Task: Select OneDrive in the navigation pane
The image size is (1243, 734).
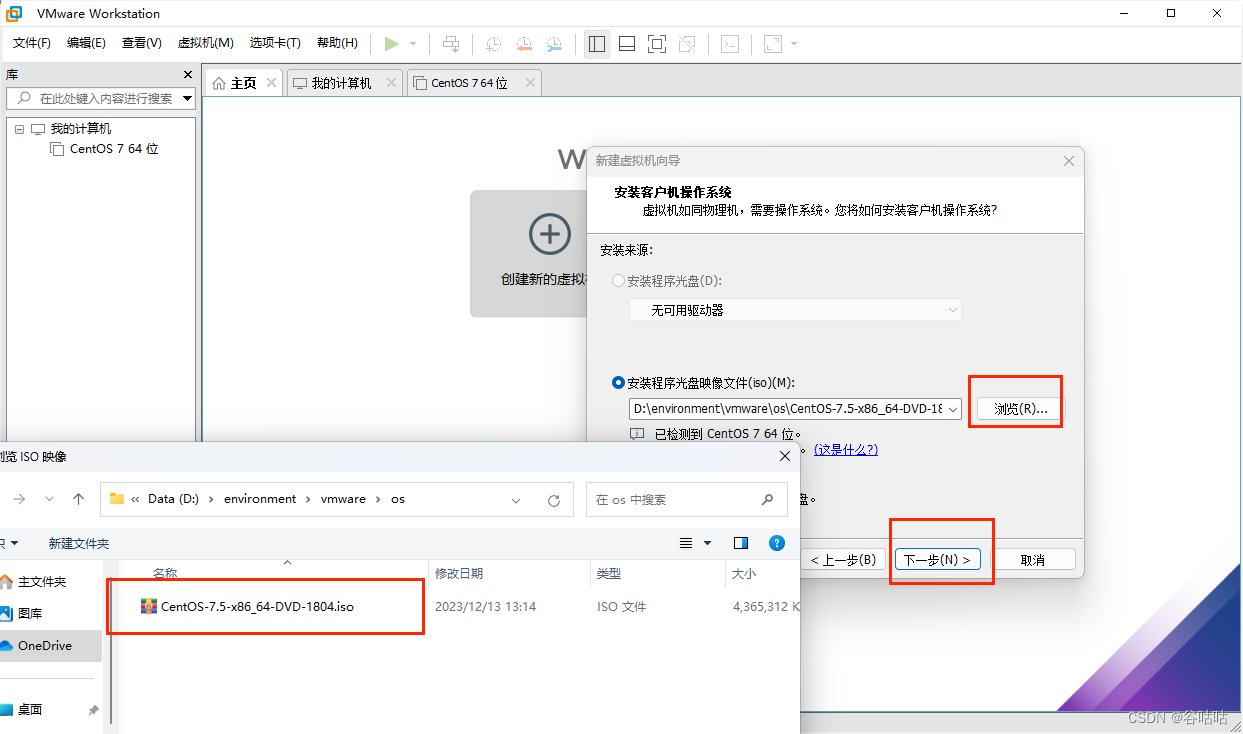Action: [45, 646]
